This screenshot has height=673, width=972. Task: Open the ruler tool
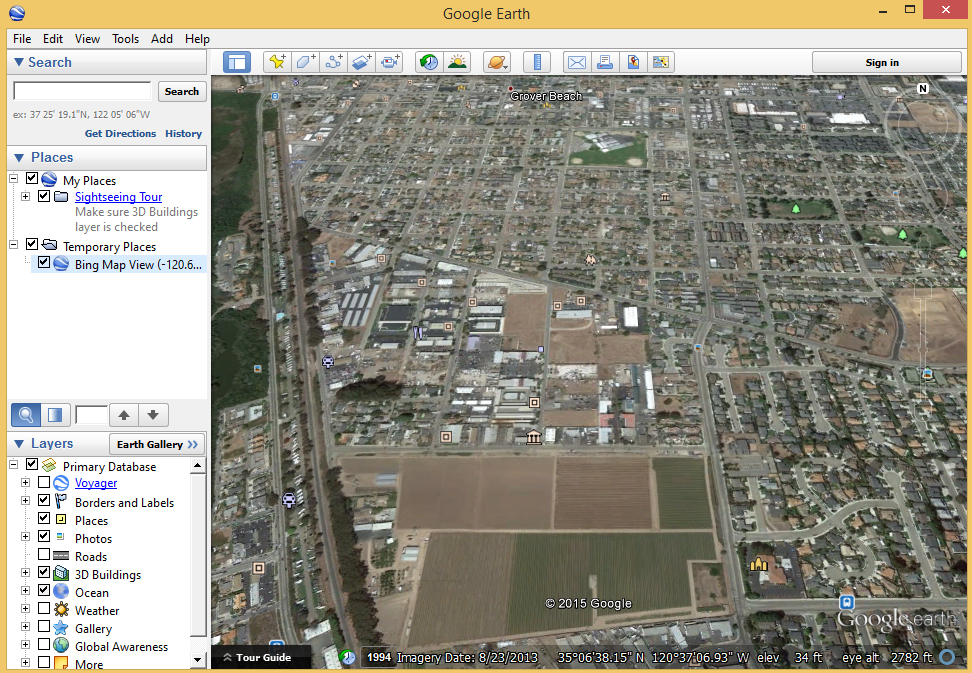click(x=537, y=62)
